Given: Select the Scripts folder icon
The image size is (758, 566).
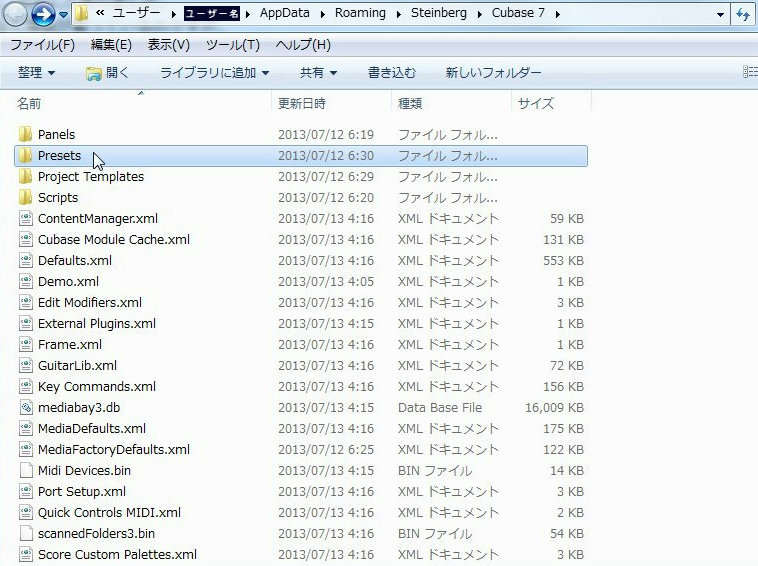Looking at the screenshot, I should (26, 198).
